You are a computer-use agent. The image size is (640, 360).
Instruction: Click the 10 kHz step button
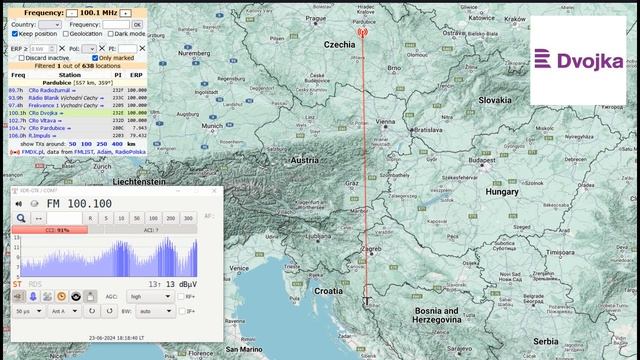(121, 218)
